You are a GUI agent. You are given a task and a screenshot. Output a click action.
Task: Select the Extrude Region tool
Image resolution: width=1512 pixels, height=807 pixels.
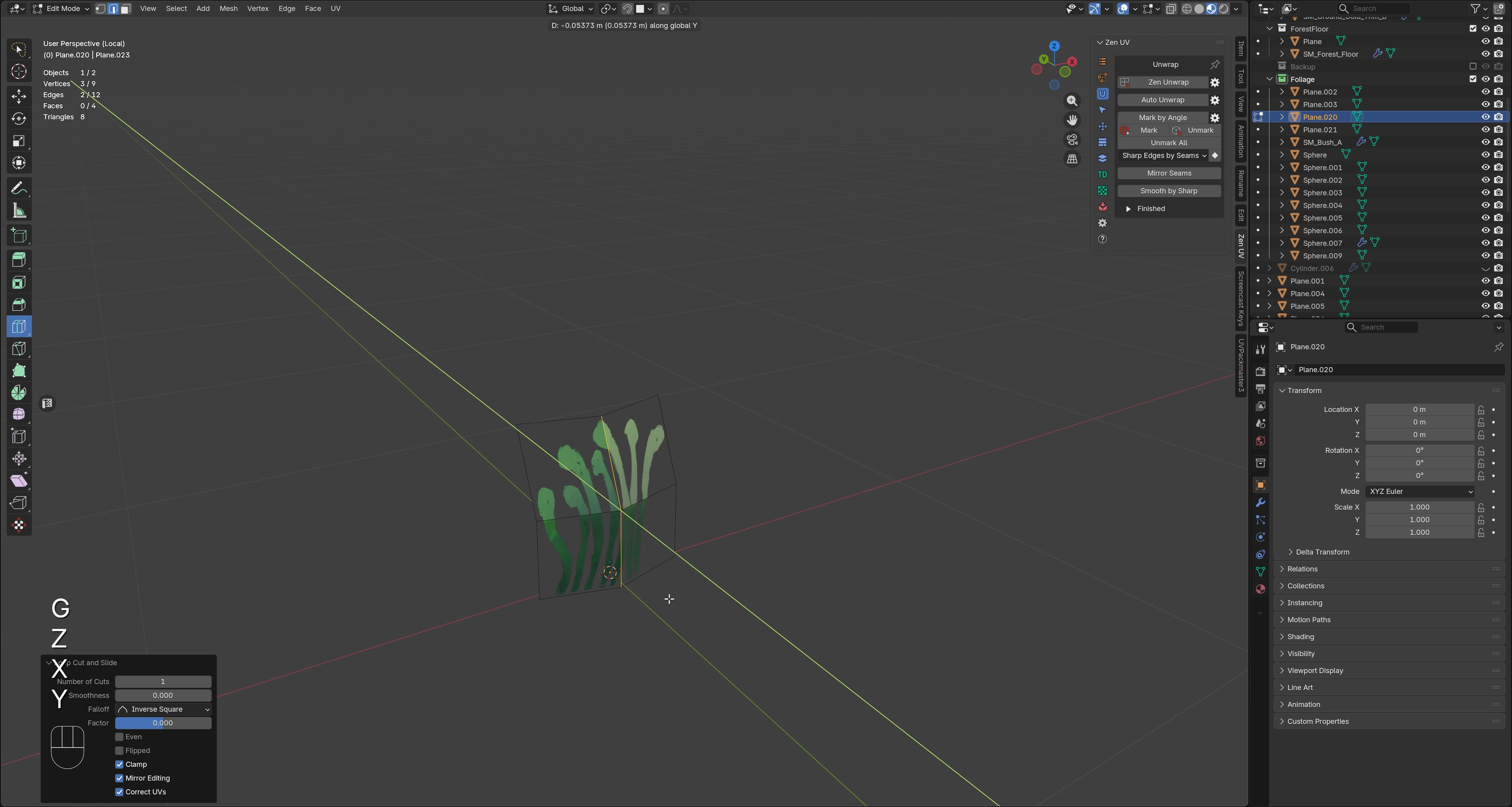click(19, 260)
